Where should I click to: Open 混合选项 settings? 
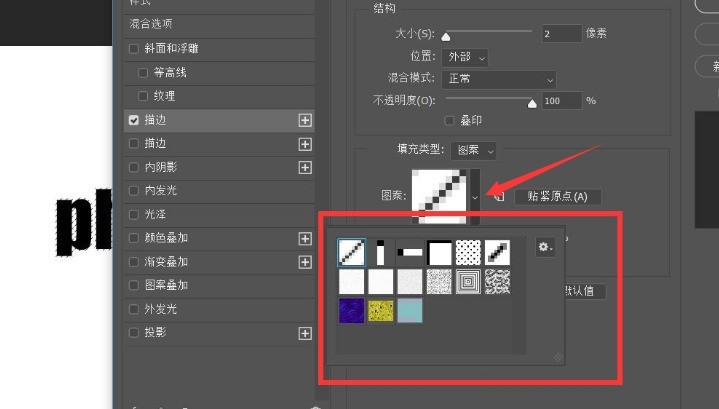coord(219,24)
